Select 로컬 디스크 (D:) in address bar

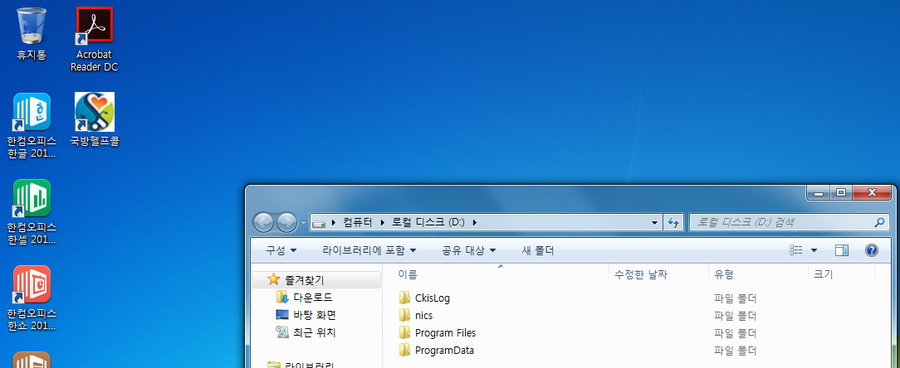click(x=428, y=222)
